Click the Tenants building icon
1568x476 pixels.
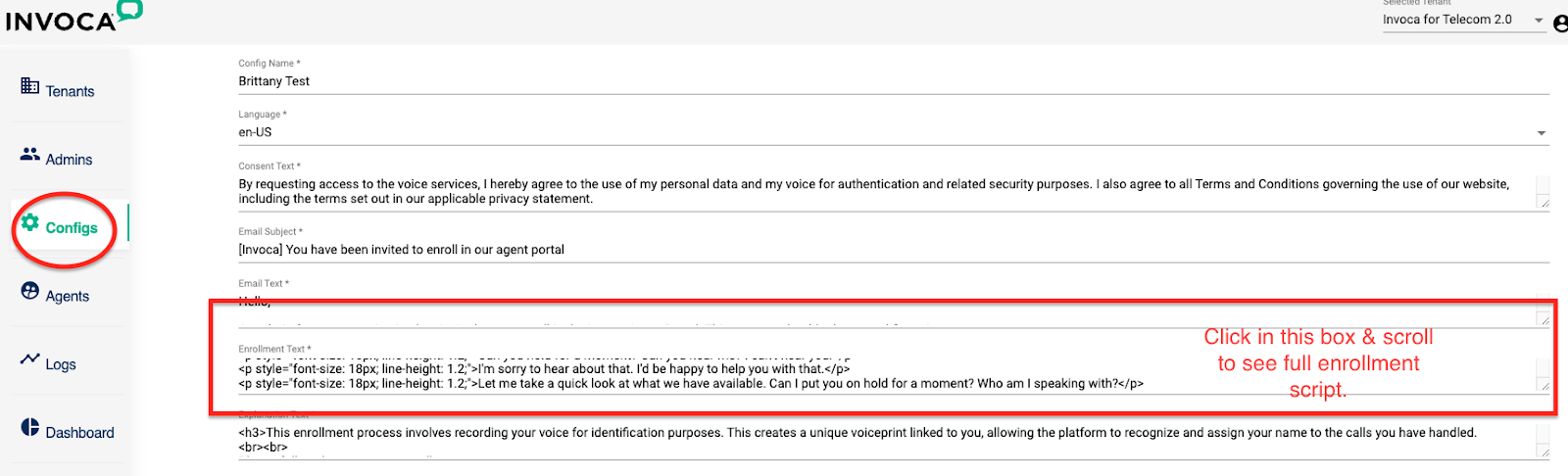point(29,86)
